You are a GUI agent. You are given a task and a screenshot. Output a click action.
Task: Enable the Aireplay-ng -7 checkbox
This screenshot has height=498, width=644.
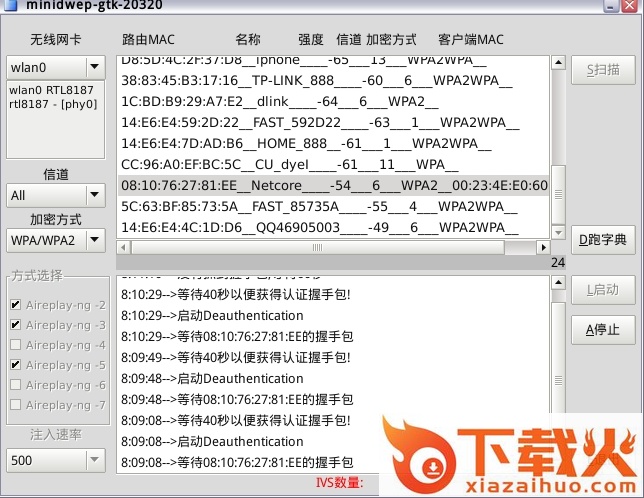(16, 404)
